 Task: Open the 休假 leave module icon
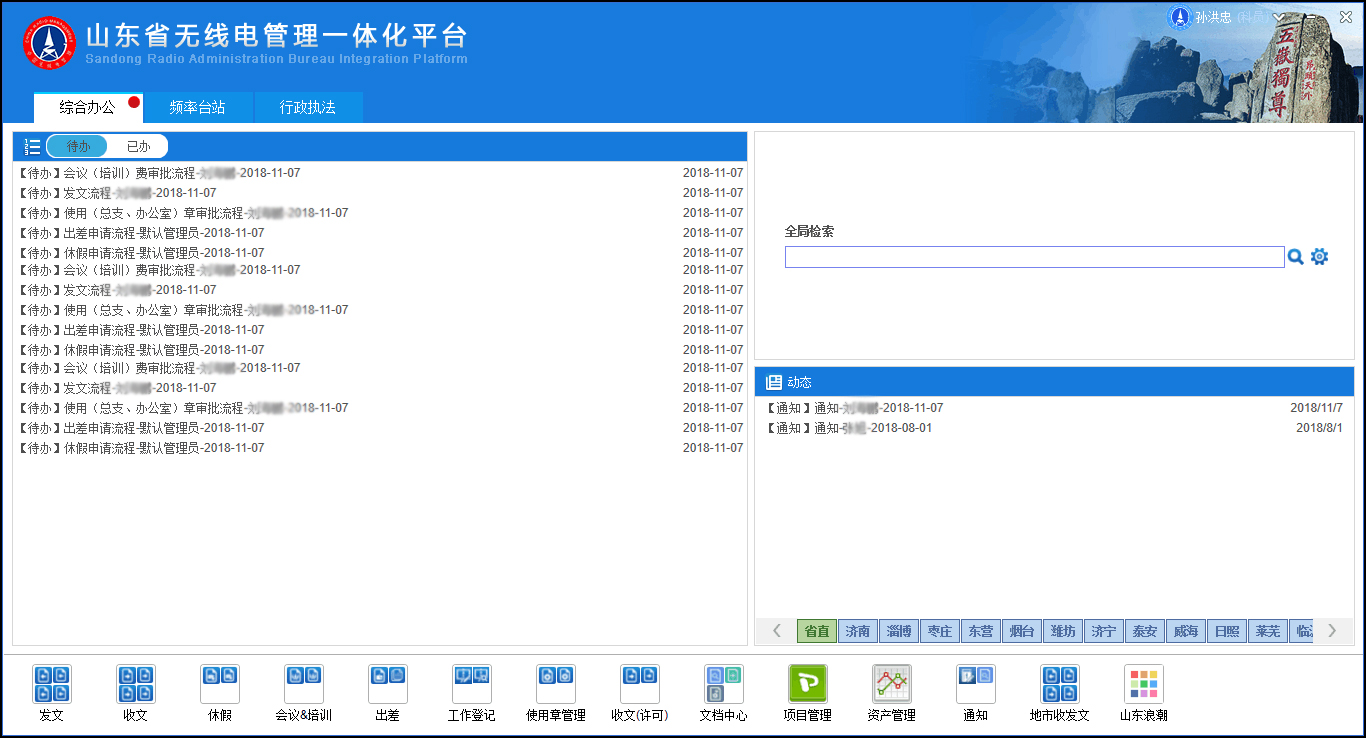click(x=219, y=685)
